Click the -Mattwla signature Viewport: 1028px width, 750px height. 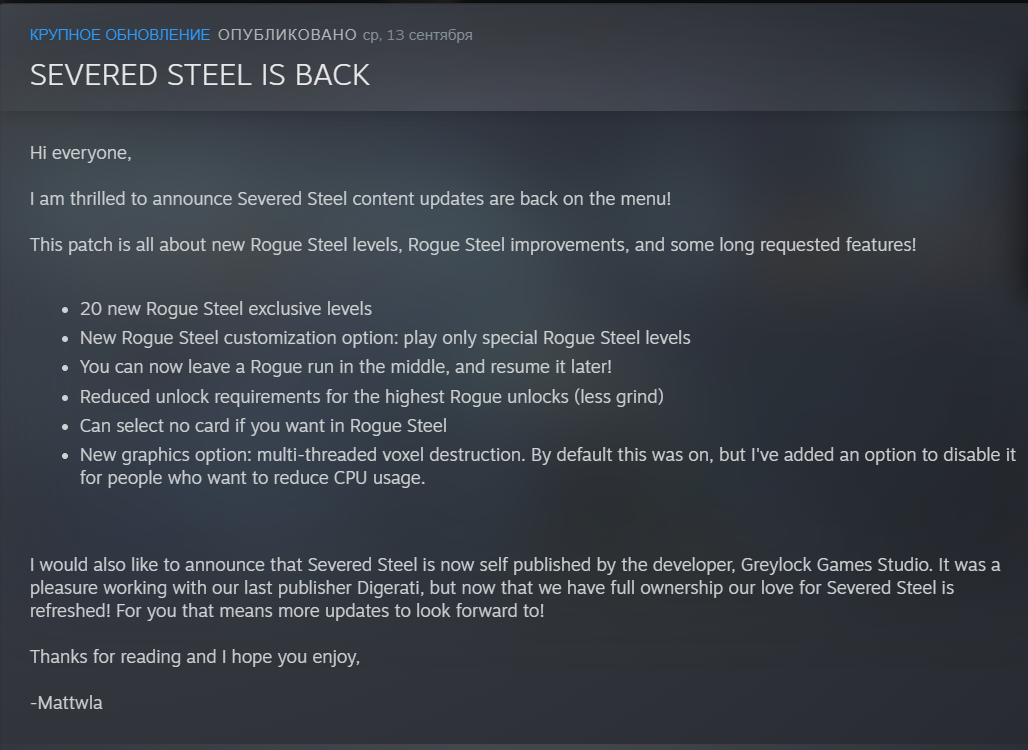[66, 702]
